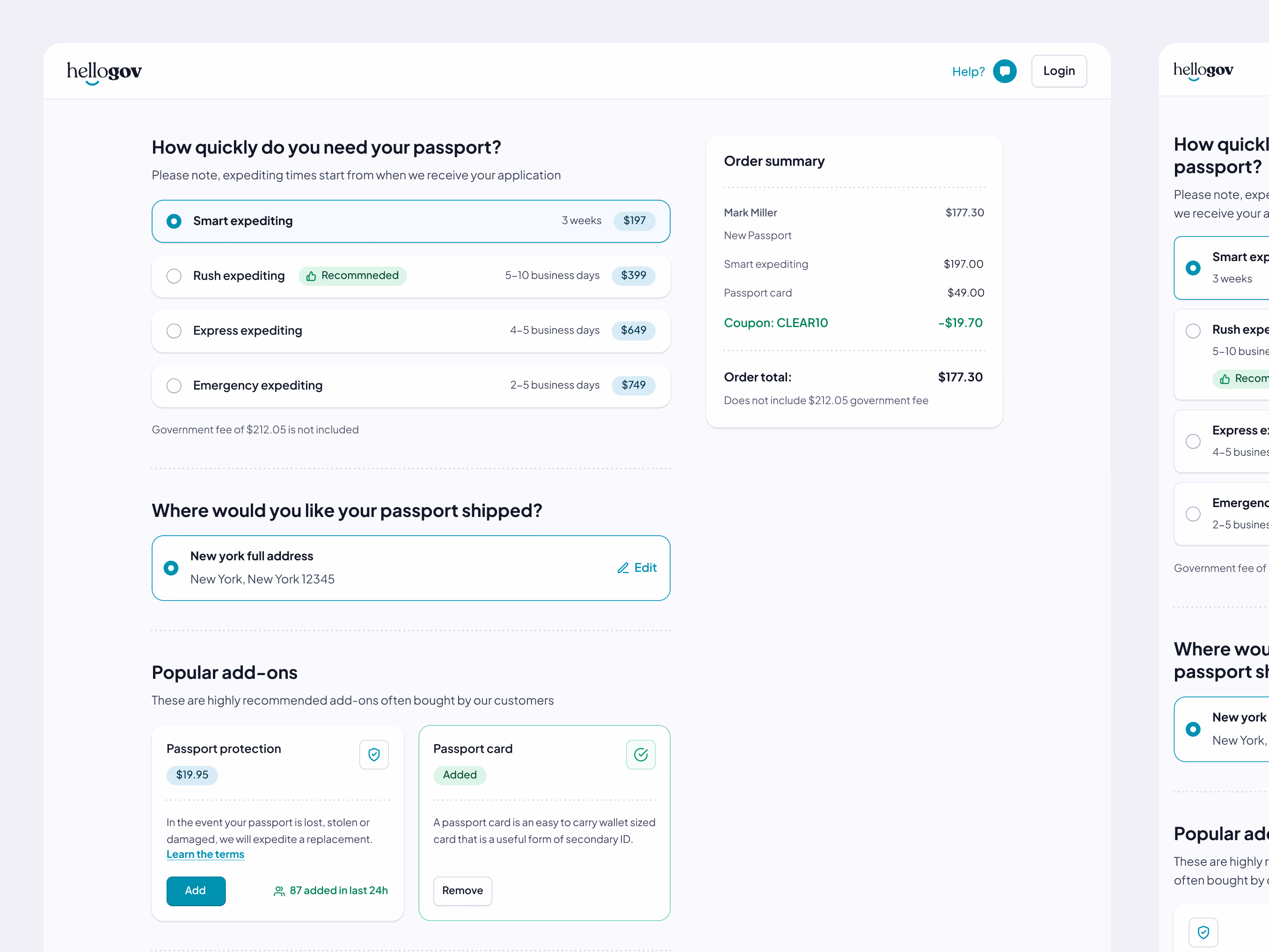The height and width of the screenshot is (952, 1269).
Task: Select Rush expediting radio in right window
Action: (x=1193, y=331)
